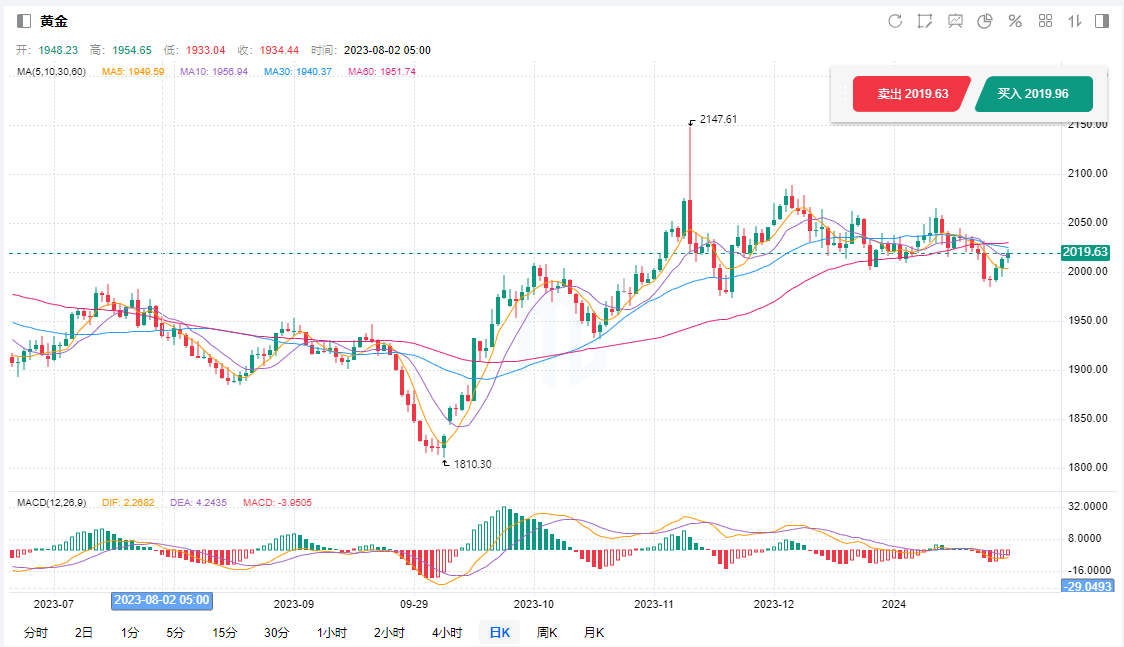Click the green 买入 2019.96 button

[1033, 94]
